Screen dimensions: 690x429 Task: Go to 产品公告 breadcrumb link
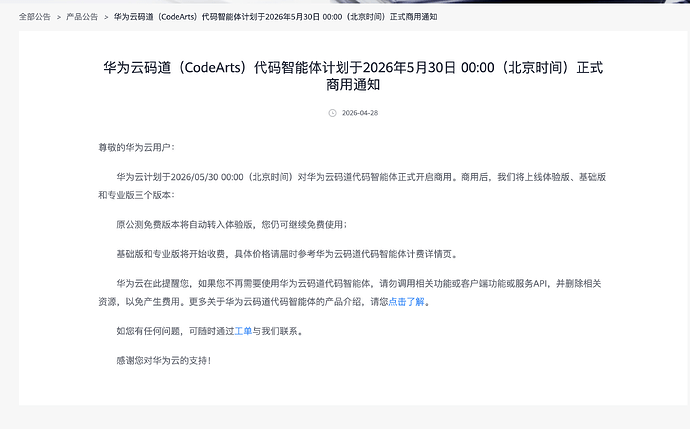point(82,17)
